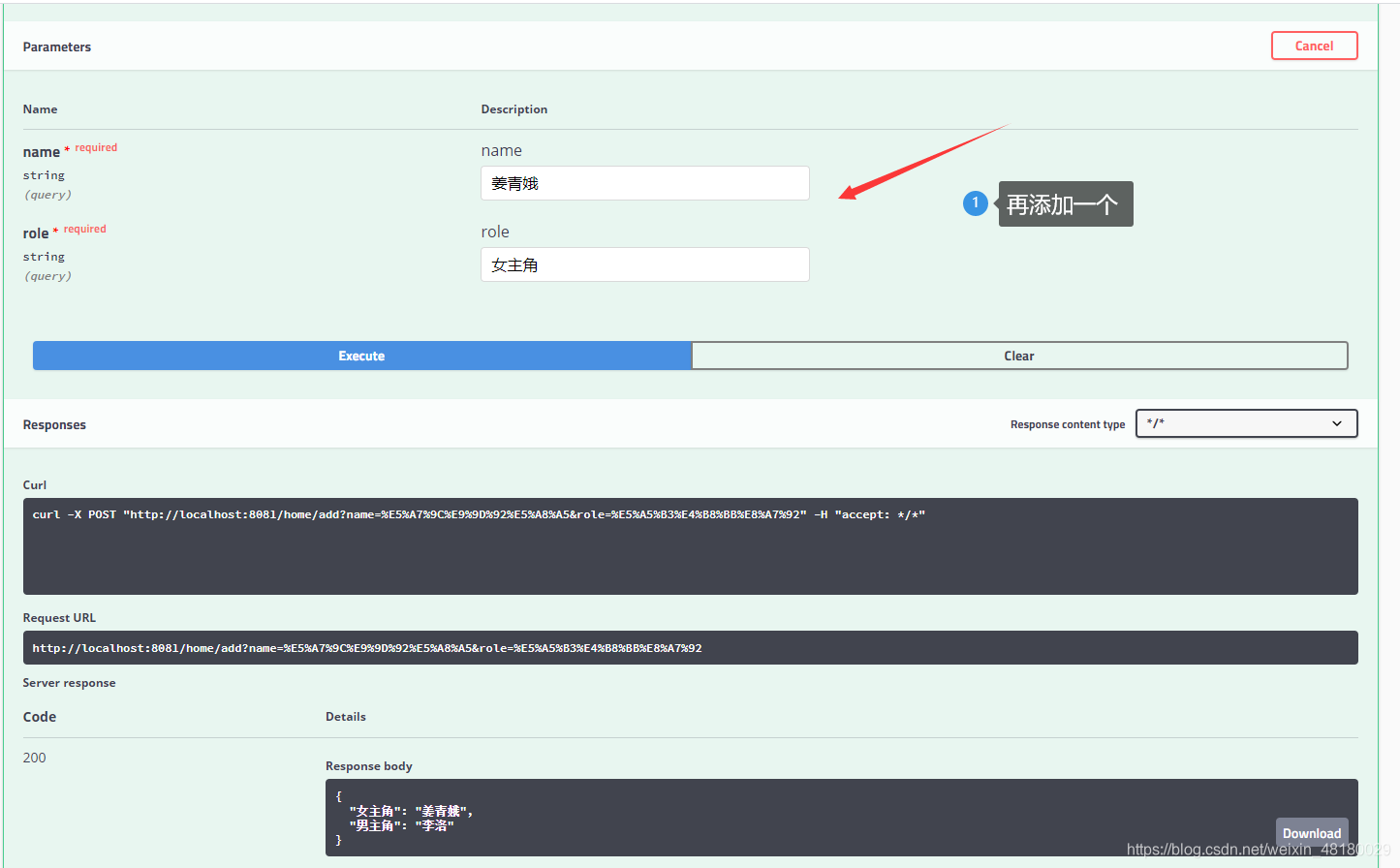Click the Parameters section heading

pos(57,46)
